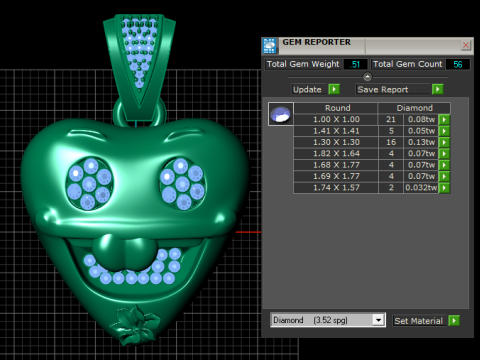The width and height of the screenshot is (480, 360).
Task: Select the 1.74 X 1.57 size cell
Action: click(336, 187)
